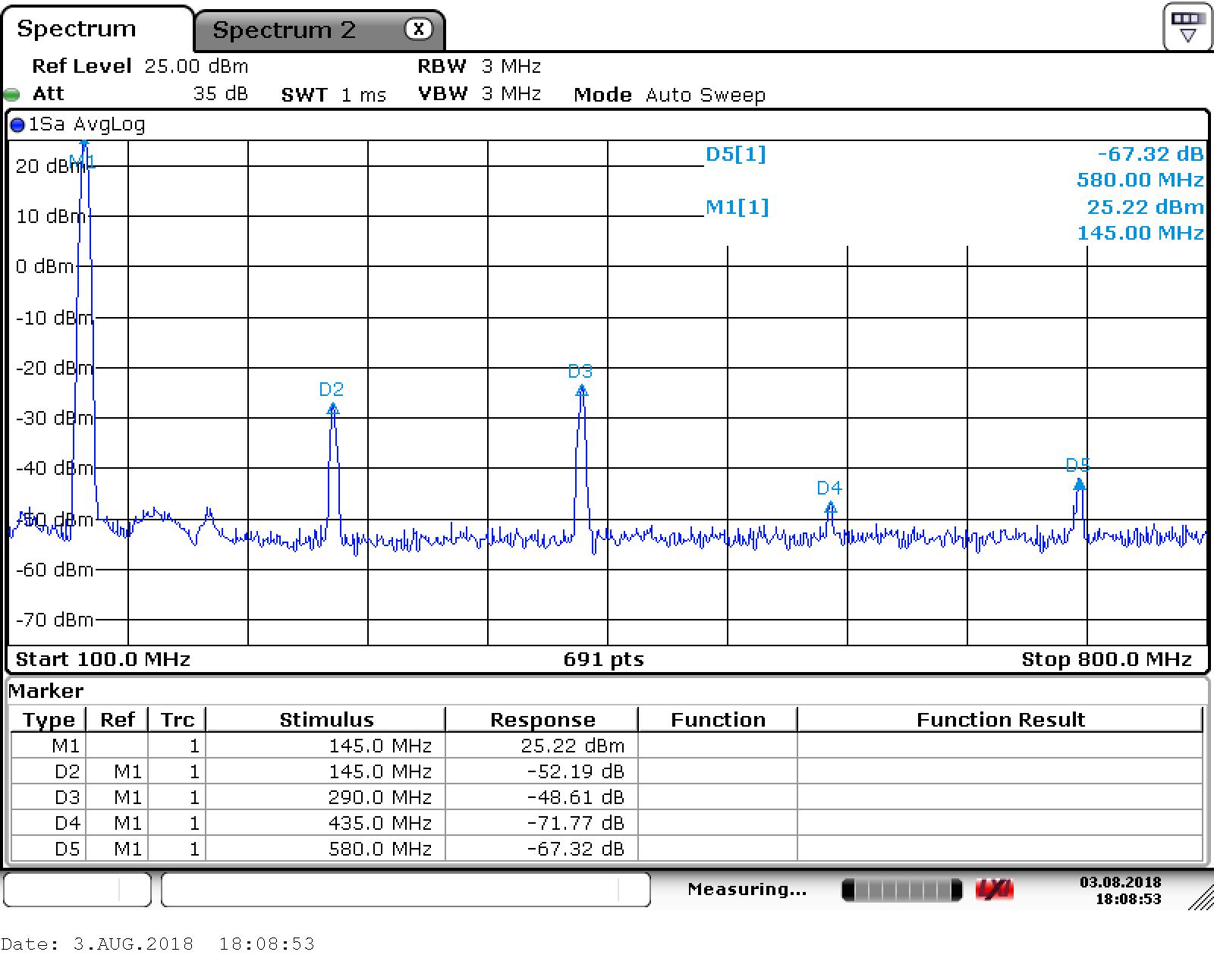Click the -71.77 dB response cell
Image resolution: width=1214 pixels, height=980 pixels.
[x=542, y=823]
